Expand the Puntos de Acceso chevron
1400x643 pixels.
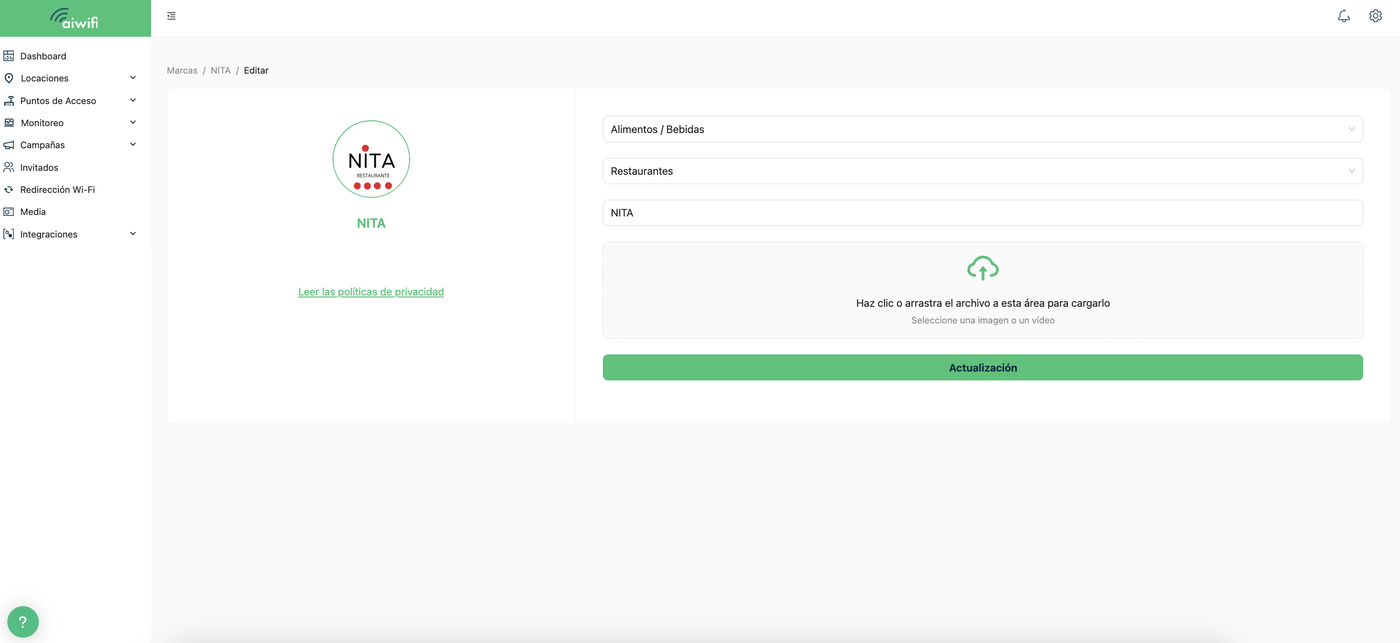(x=133, y=100)
